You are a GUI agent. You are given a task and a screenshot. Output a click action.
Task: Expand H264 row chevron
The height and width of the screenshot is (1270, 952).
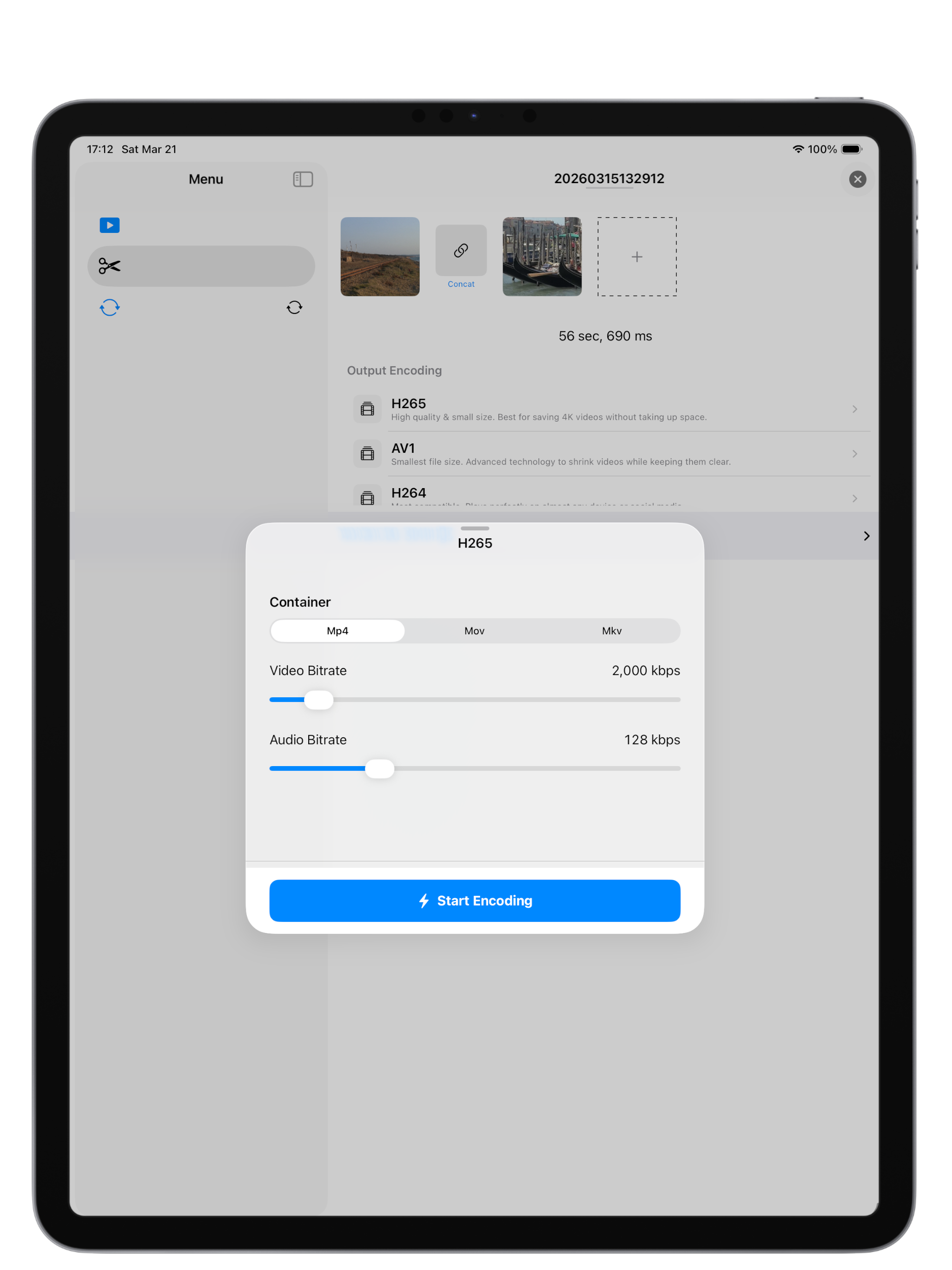coord(855,498)
